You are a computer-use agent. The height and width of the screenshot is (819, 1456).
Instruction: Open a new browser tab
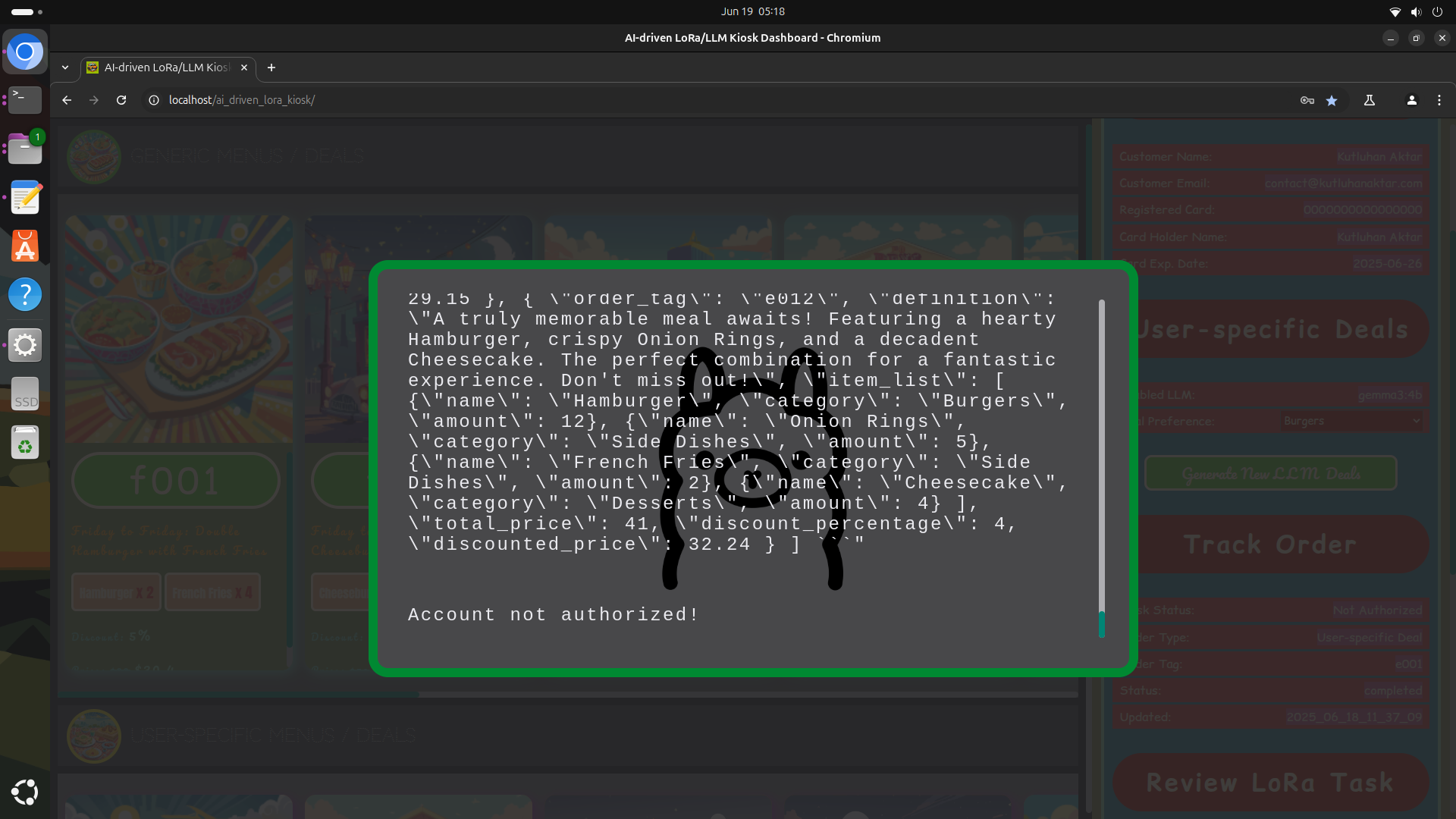tap(271, 67)
